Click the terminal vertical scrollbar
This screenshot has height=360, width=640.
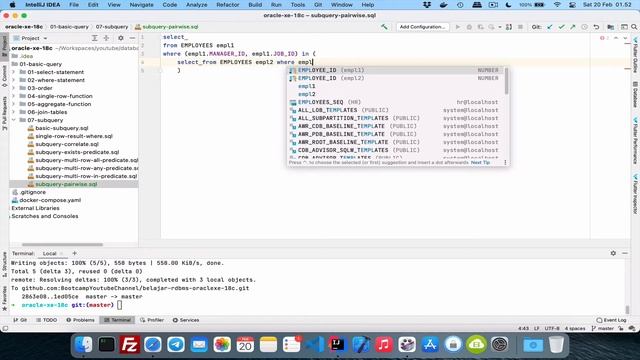pyautogui.click(x=627, y=310)
